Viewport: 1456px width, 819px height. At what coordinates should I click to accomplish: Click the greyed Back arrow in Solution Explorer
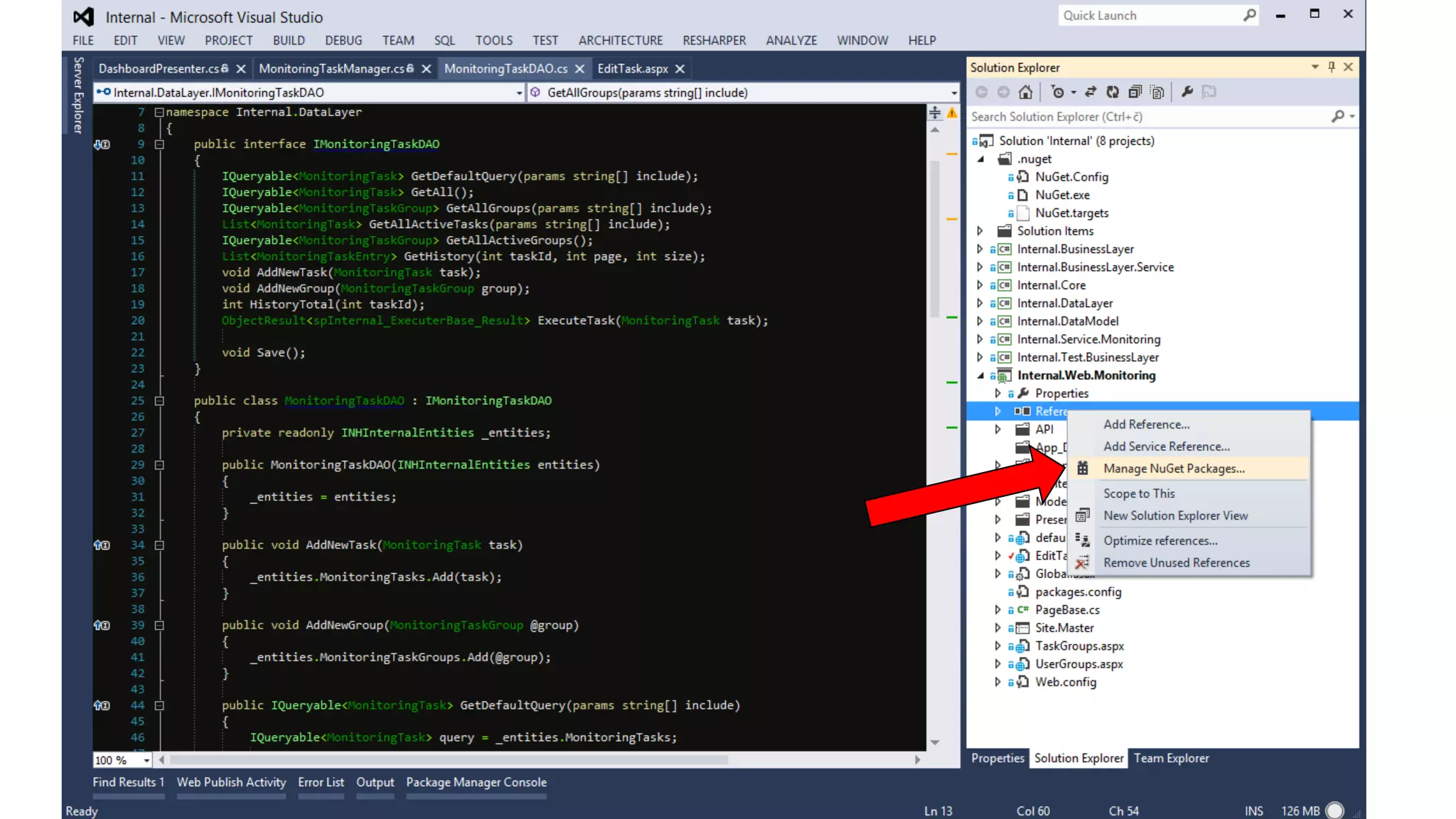click(982, 92)
